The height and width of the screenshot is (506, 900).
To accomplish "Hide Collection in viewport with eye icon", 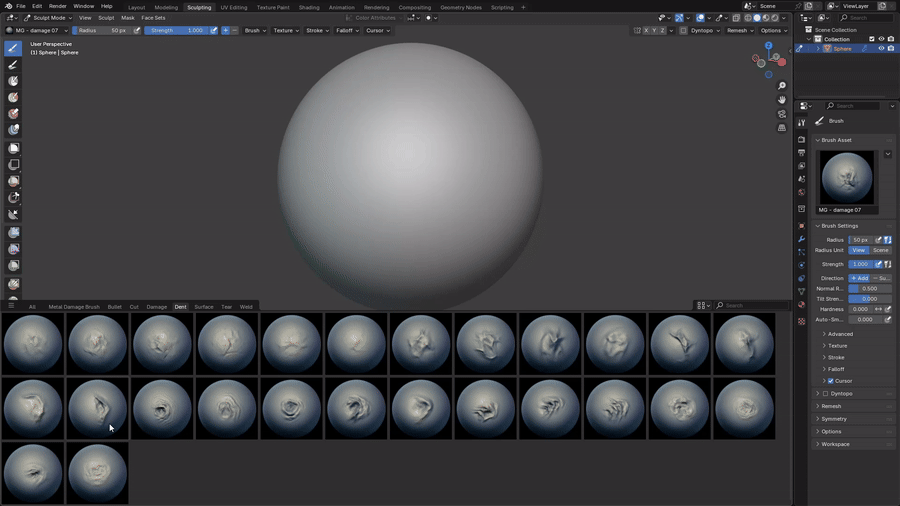I will click(x=881, y=39).
